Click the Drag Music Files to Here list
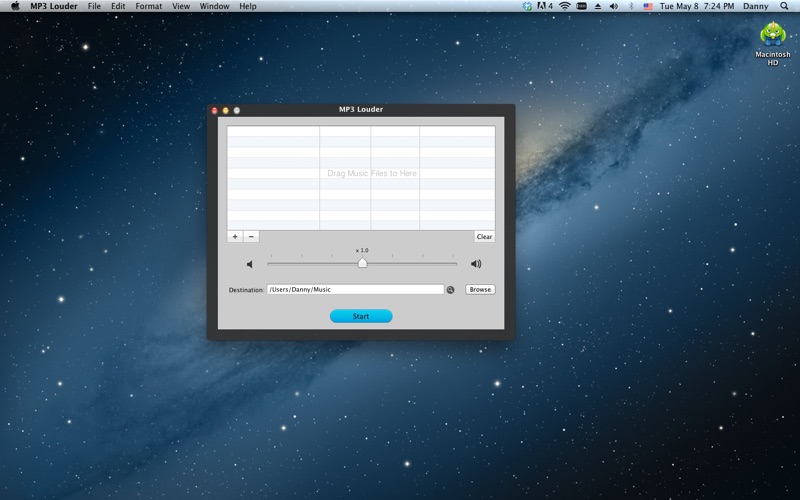The height and width of the screenshot is (500, 800). click(x=361, y=178)
